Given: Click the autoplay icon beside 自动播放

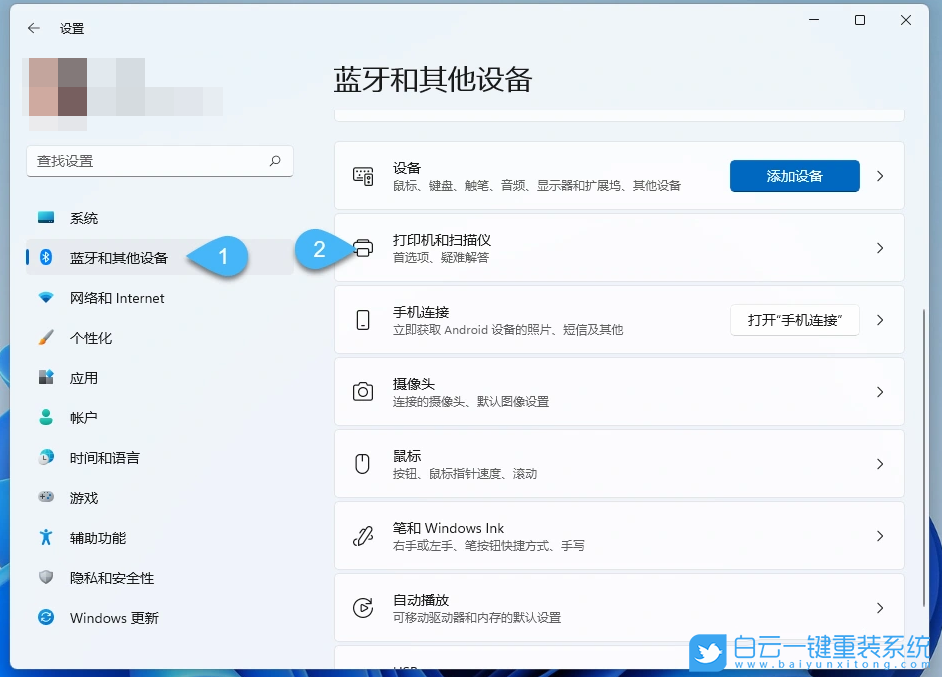Looking at the screenshot, I should click(364, 607).
